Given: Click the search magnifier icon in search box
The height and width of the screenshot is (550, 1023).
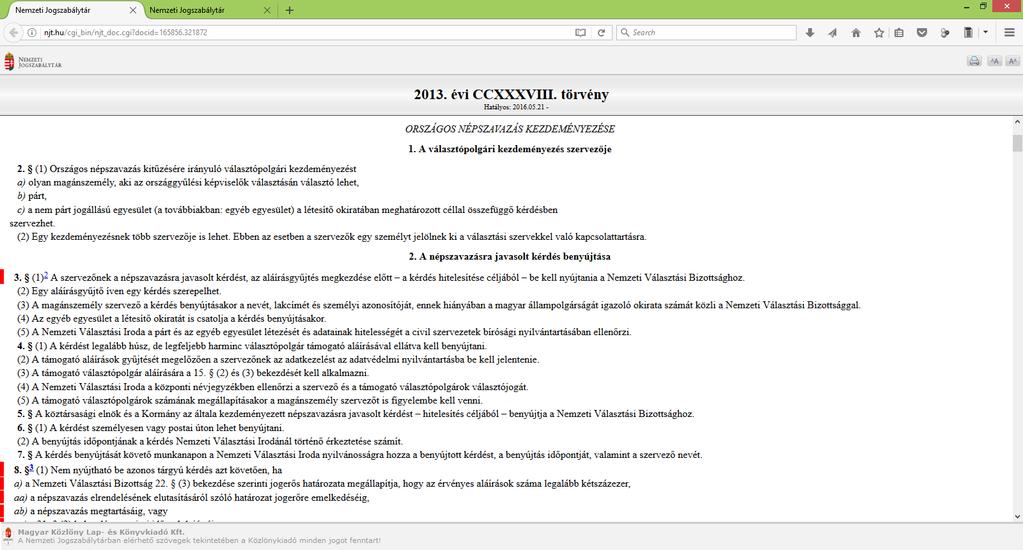Looking at the screenshot, I should coord(625,32).
